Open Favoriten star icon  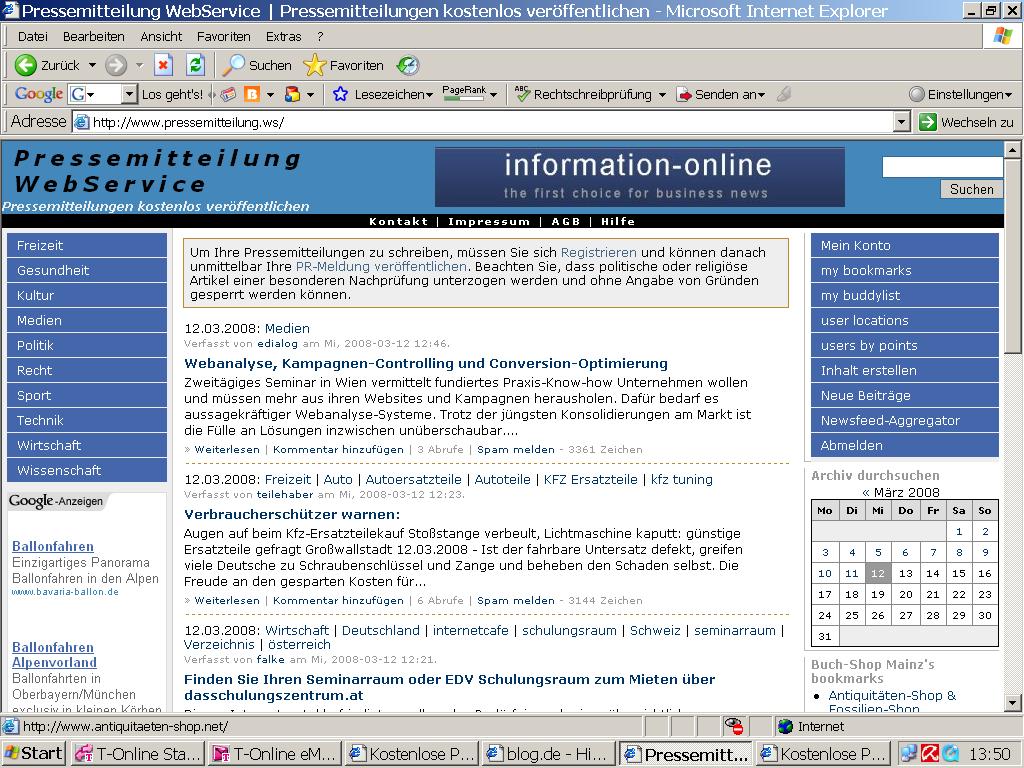(314, 65)
